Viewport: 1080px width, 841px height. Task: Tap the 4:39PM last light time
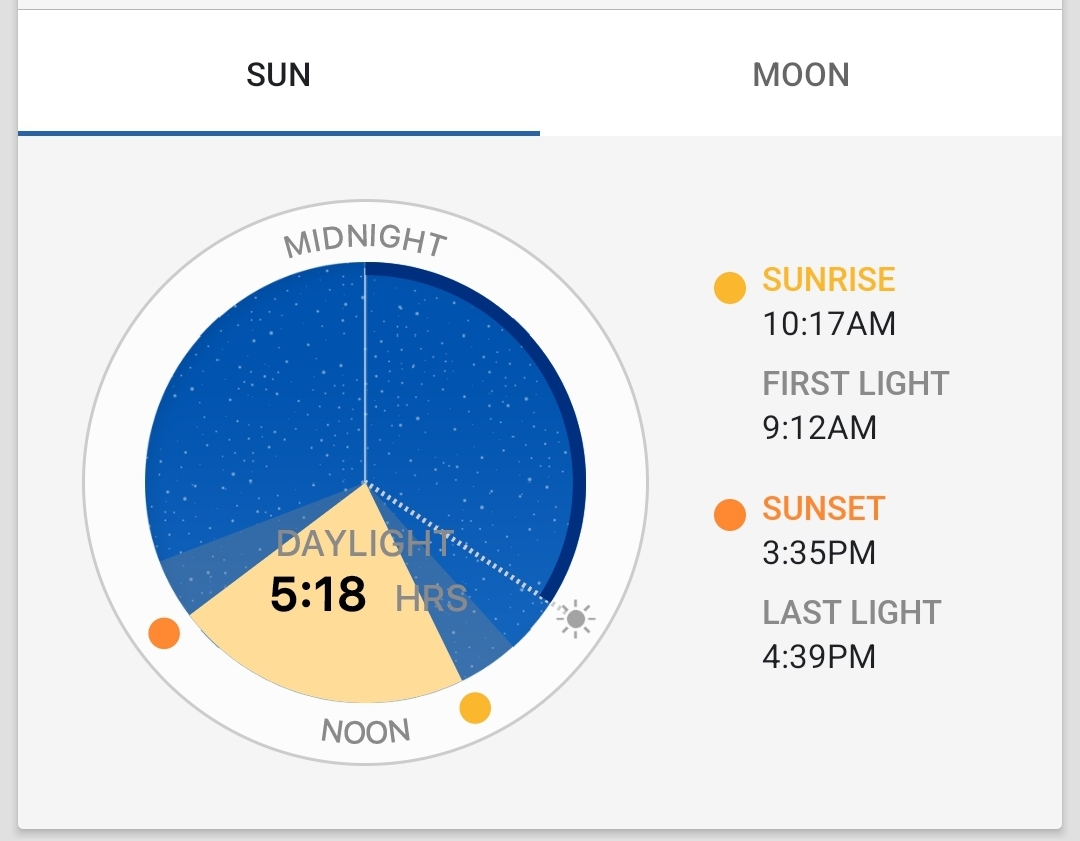click(819, 656)
